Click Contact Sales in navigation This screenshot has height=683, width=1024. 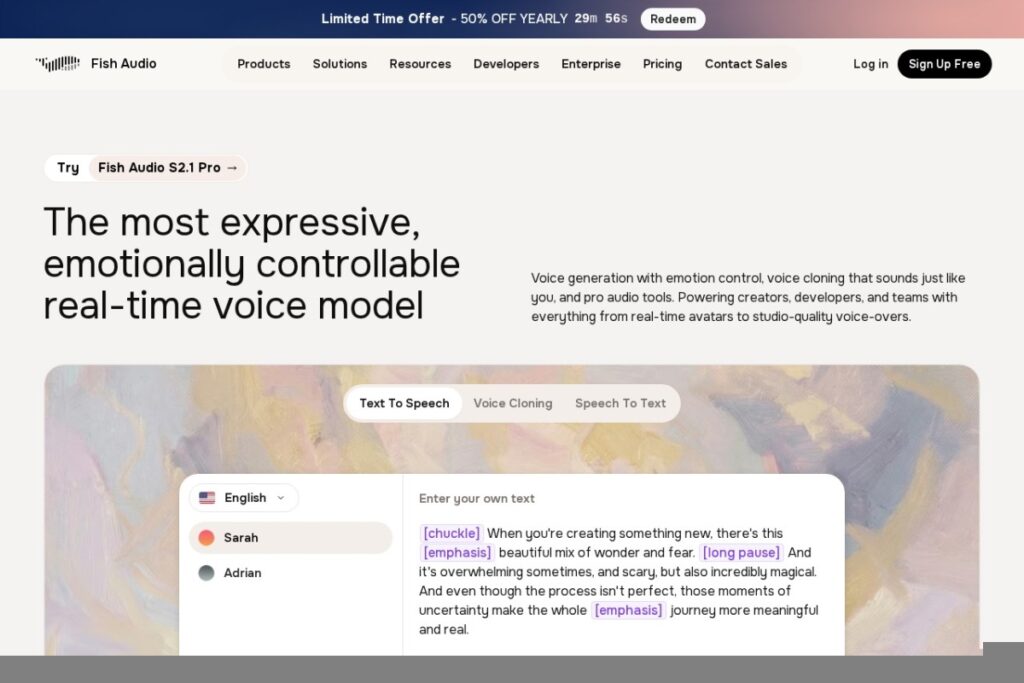746,64
